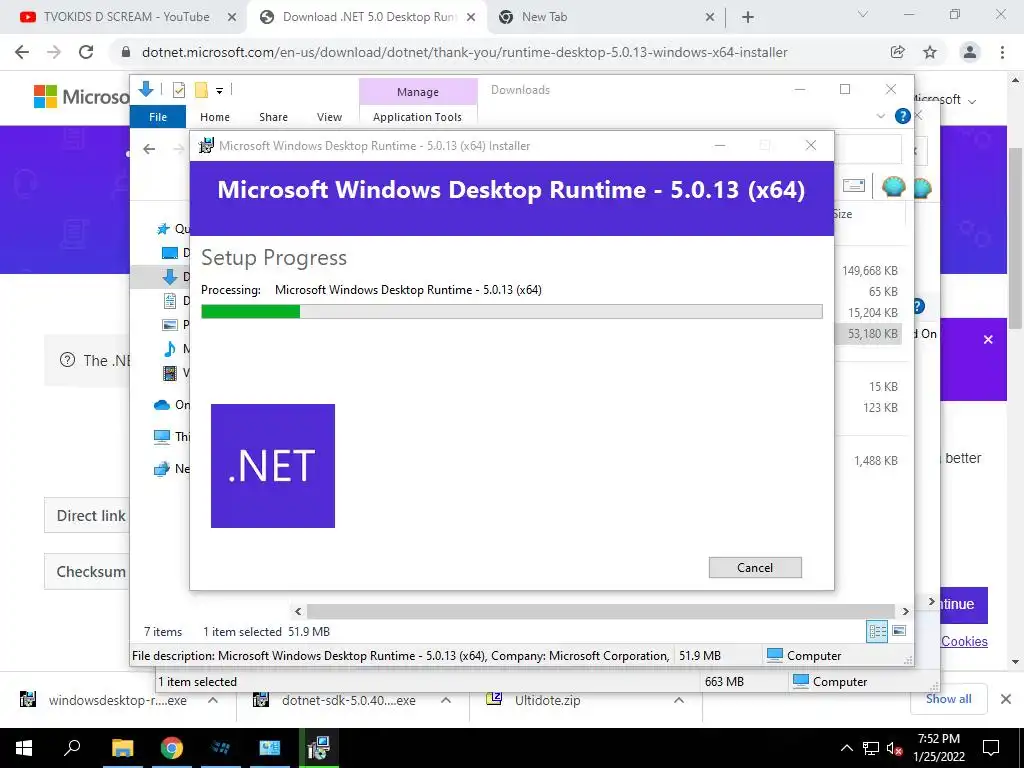The height and width of the screenshot is (768, 1024).
Task: Select Music icon in navigation pane
Action: tap(170, 349)
